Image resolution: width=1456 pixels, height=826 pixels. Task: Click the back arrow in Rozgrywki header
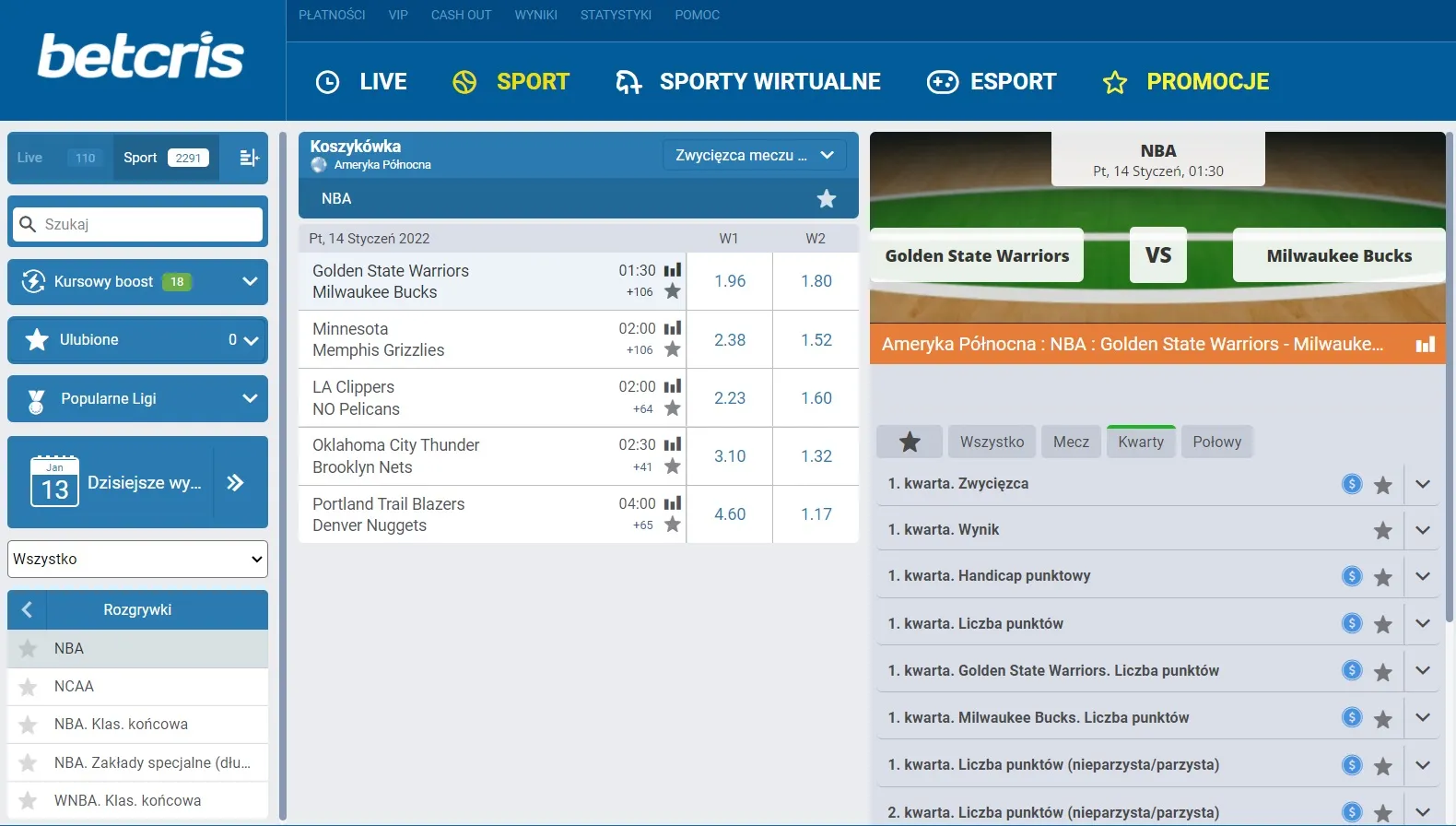tap(27, 609)
